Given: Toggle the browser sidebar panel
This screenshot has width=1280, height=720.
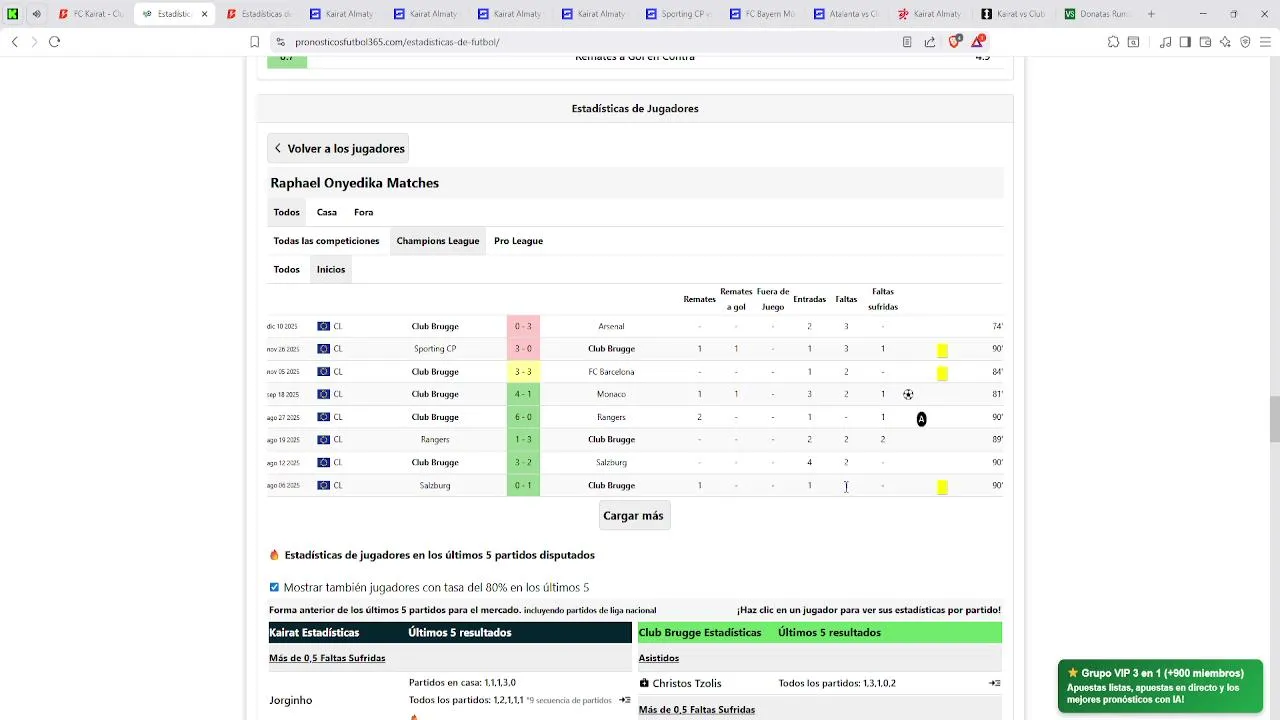Looking at the screenshot, I should [1185, 42].
